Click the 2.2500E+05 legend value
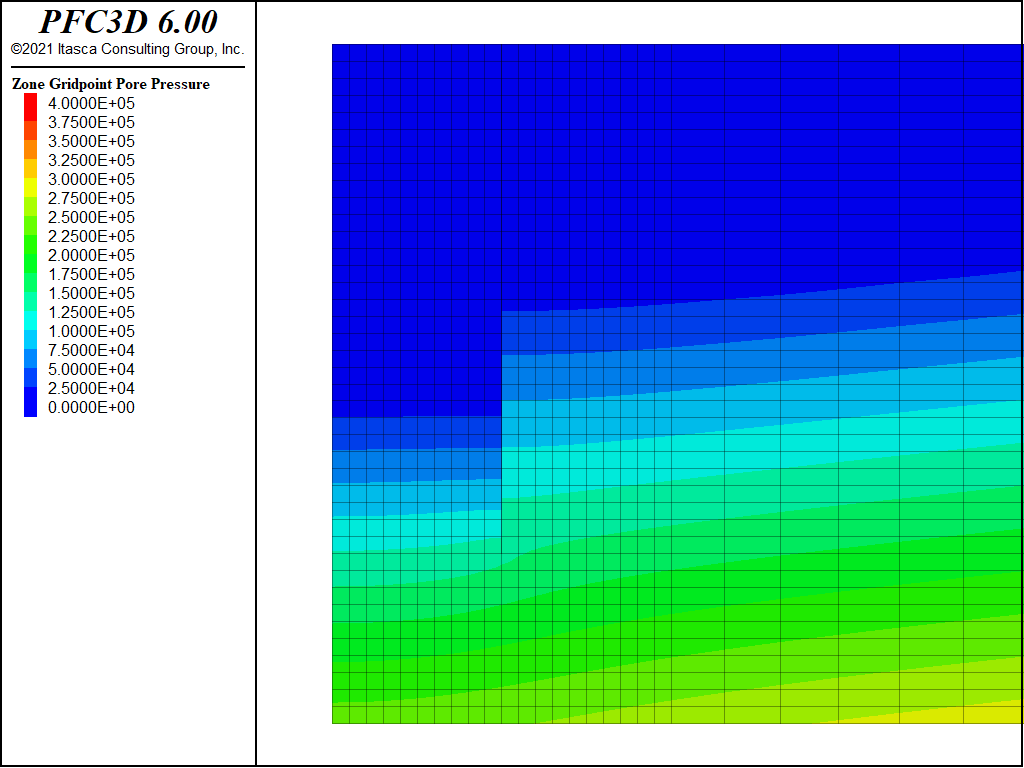Screen dimensions: 1024x768 coord(91,236)
